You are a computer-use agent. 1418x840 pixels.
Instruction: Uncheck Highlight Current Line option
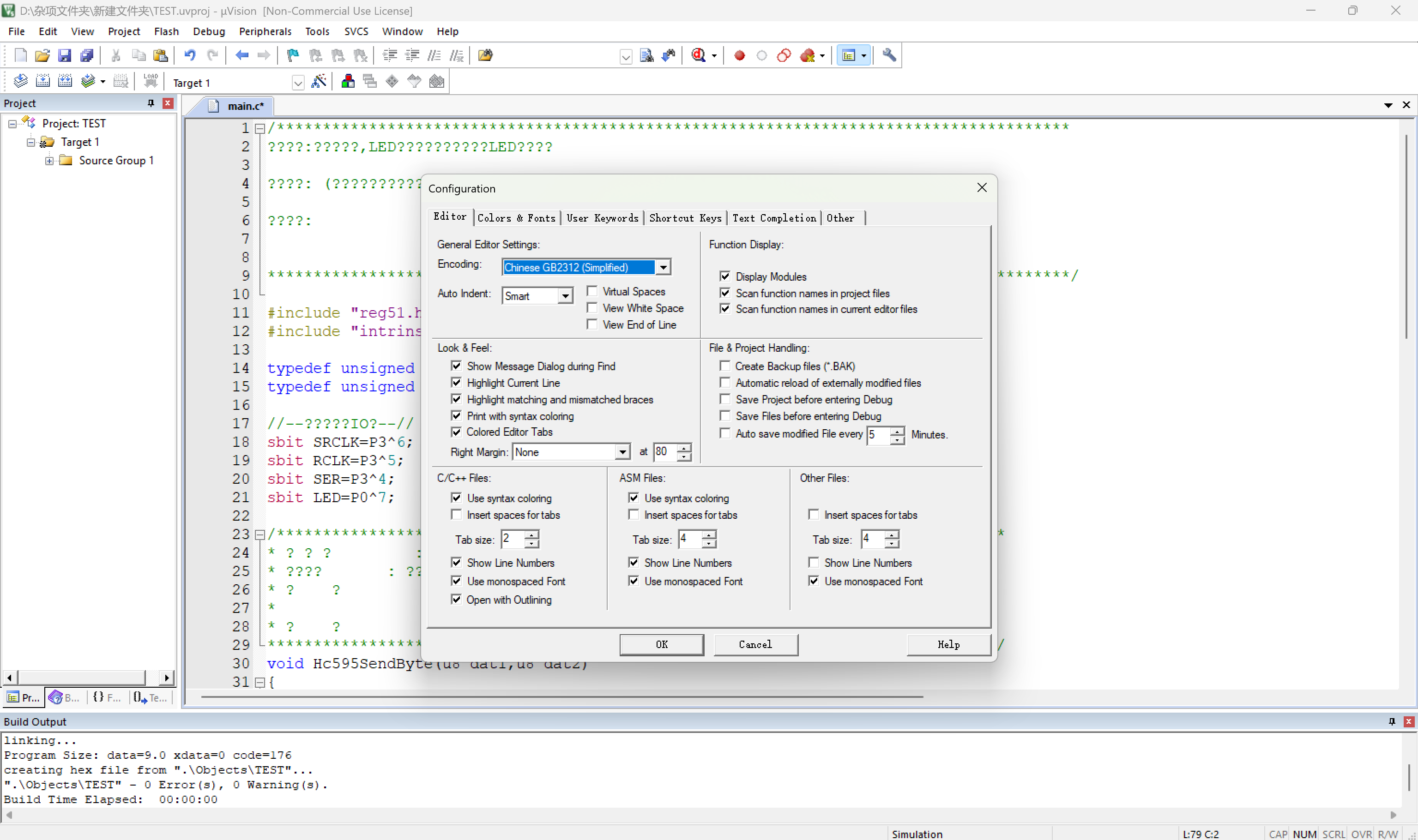tap(457, 383)
